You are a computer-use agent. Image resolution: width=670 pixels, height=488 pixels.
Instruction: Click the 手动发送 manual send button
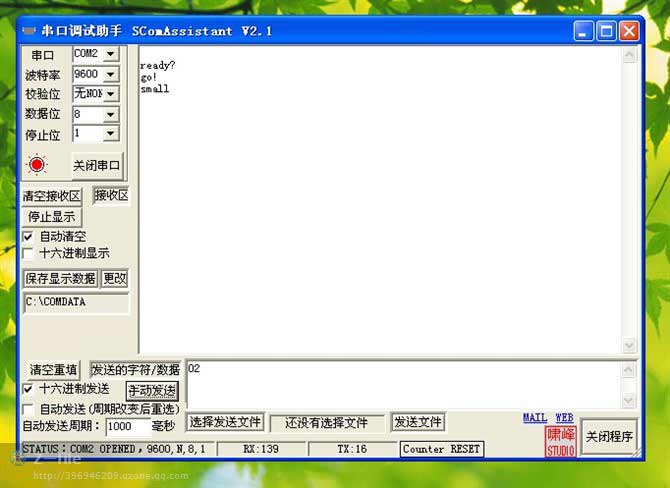(x=152, y=390)
